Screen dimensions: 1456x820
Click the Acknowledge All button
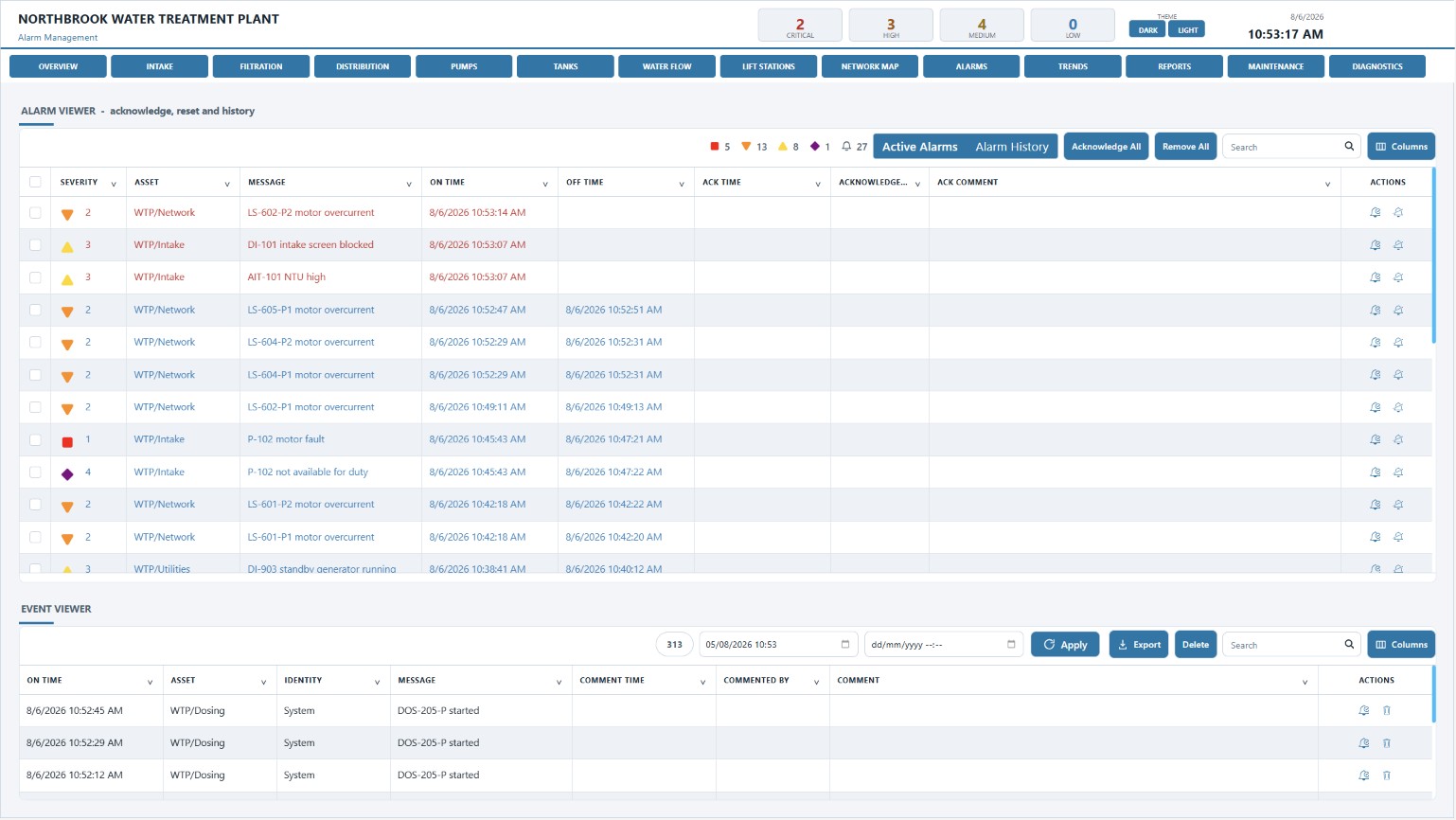1106,147
